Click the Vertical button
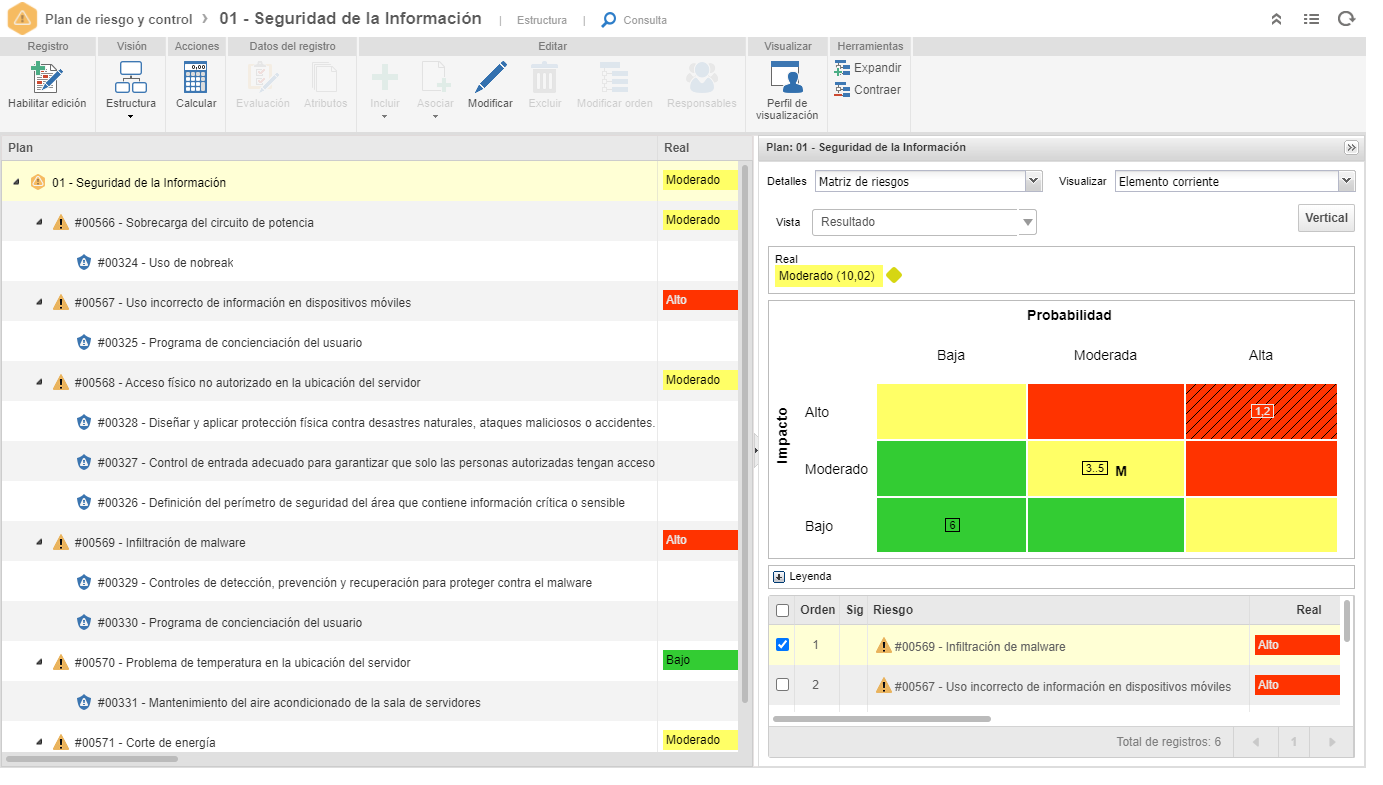 1326,218
